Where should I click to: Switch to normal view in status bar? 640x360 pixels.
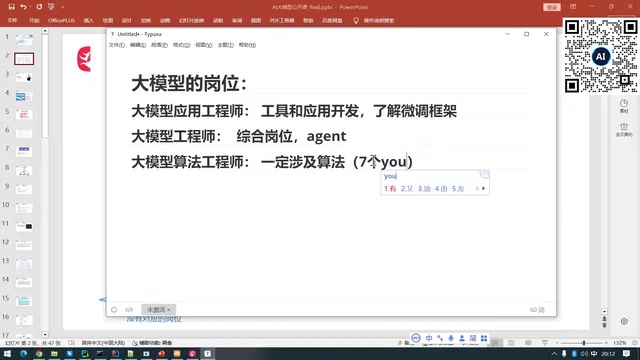495,343
